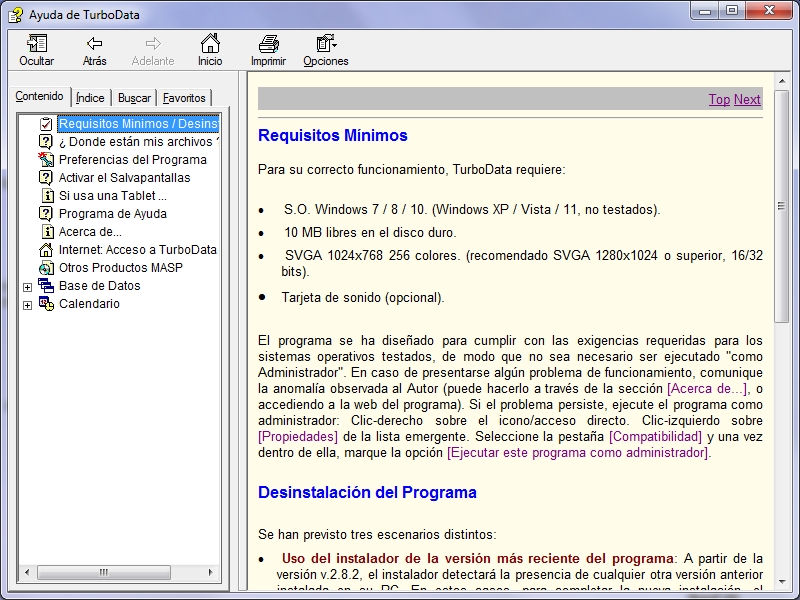Click the content pane vertical scrollbar thumb
This screenshot has width=800, height=600.
coord(781,206)
